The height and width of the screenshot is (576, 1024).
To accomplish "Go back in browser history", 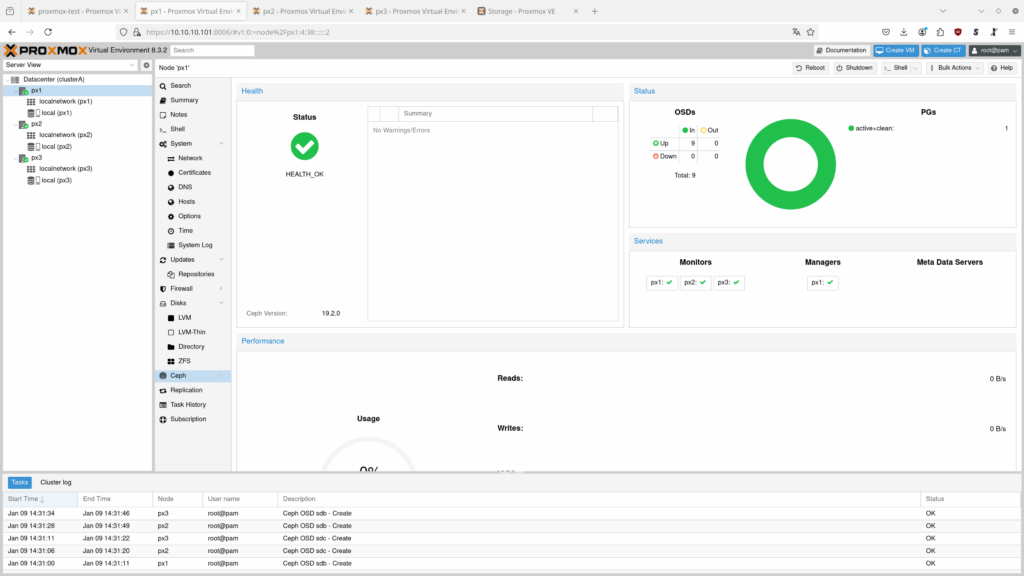I will 12,32.
